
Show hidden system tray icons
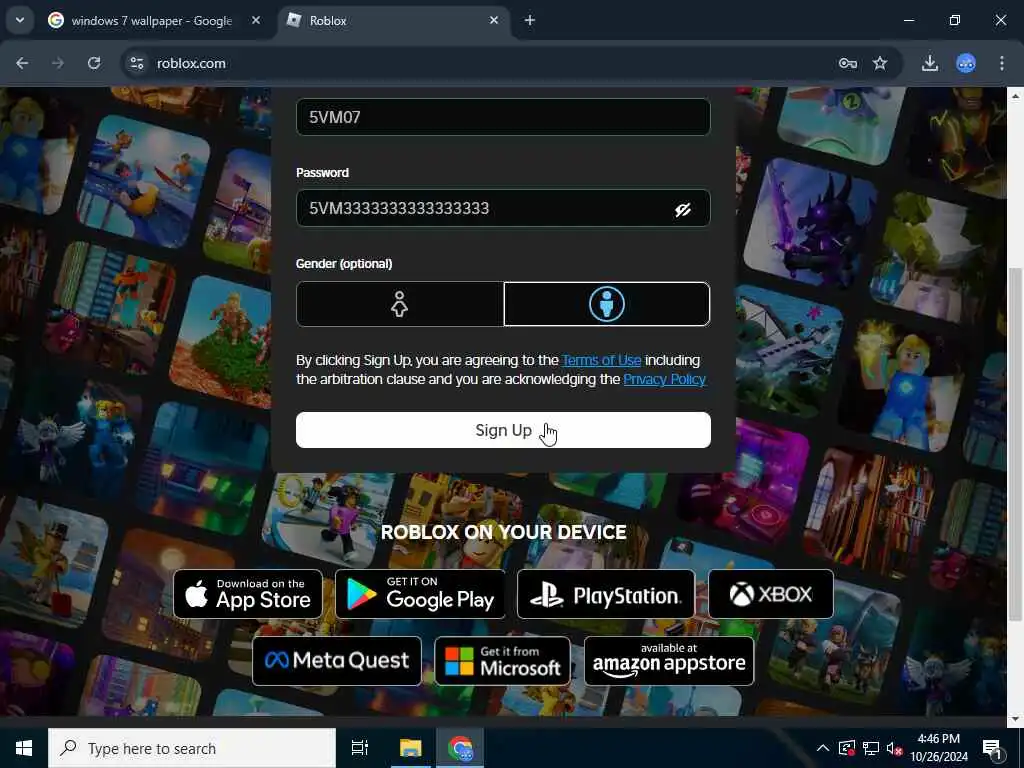tap(823, 748)
